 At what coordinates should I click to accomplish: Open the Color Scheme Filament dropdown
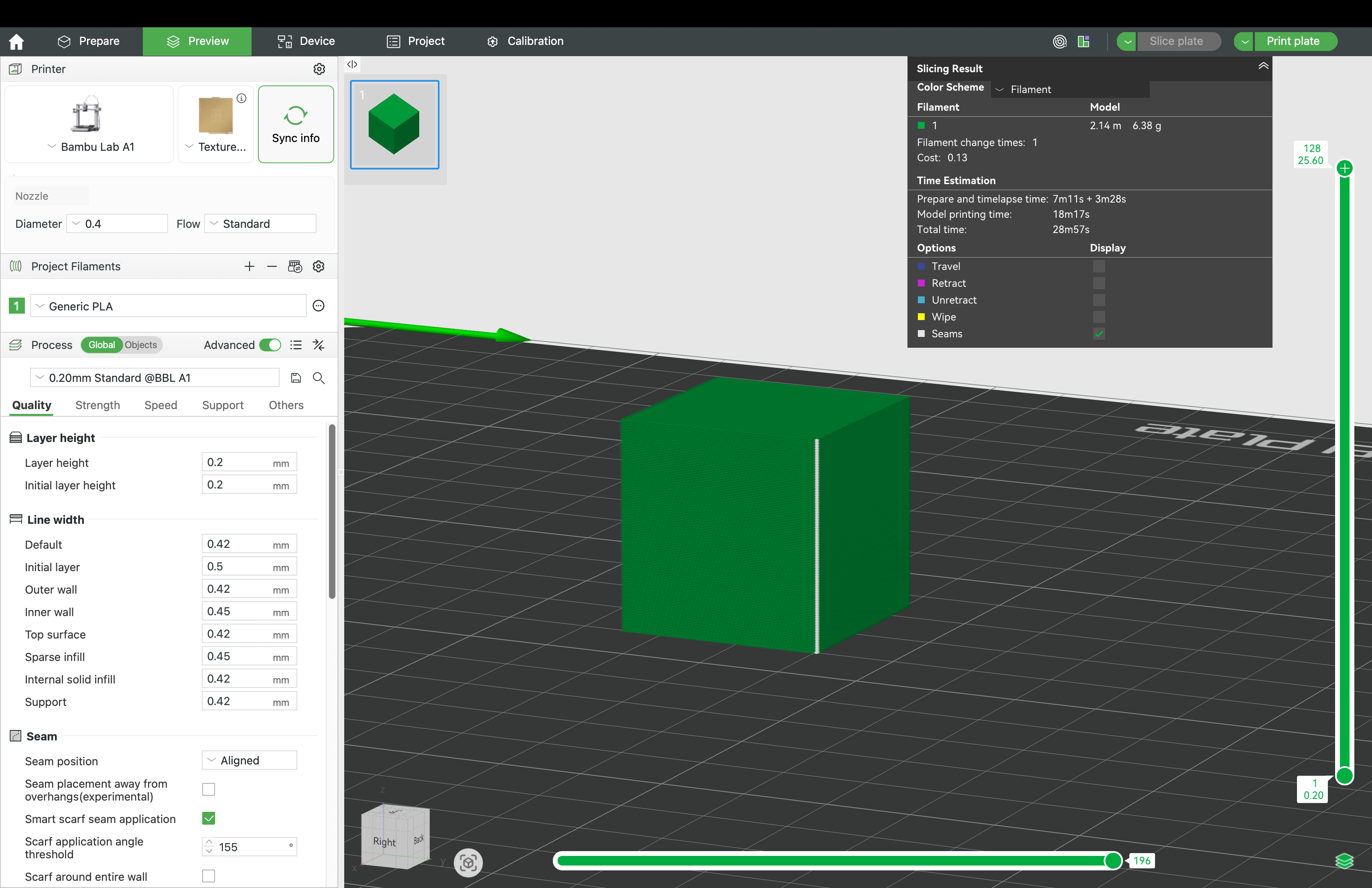(1070, 89)
